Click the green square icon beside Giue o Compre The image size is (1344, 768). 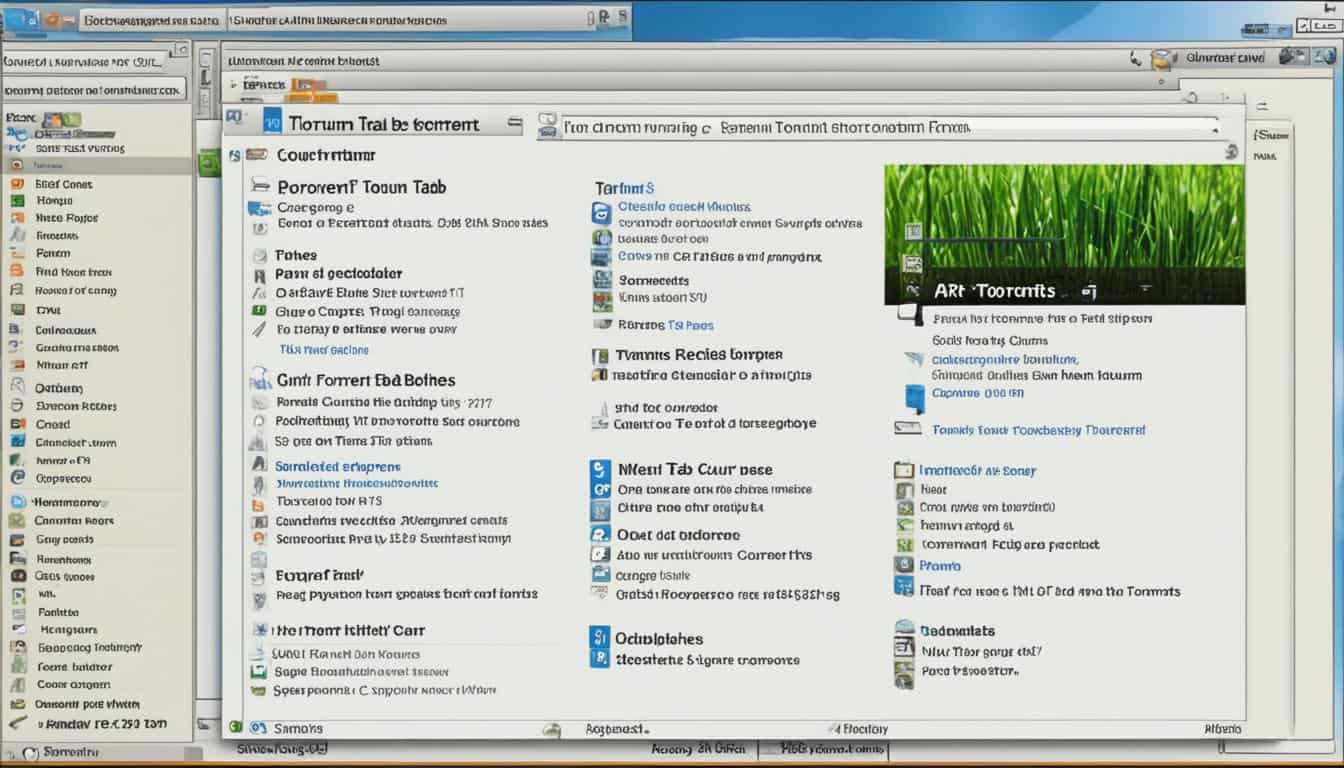258,311
